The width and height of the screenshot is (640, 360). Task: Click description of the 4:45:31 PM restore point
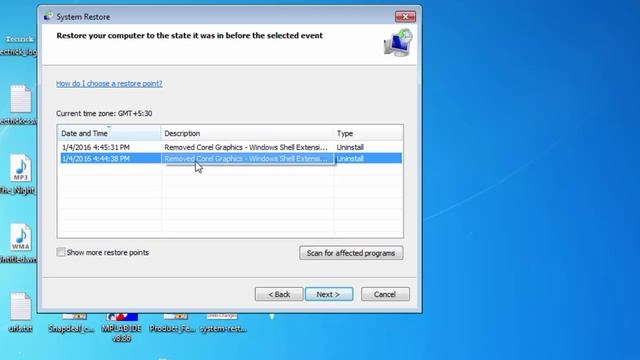pyautogui.click(x=246, y=147)
